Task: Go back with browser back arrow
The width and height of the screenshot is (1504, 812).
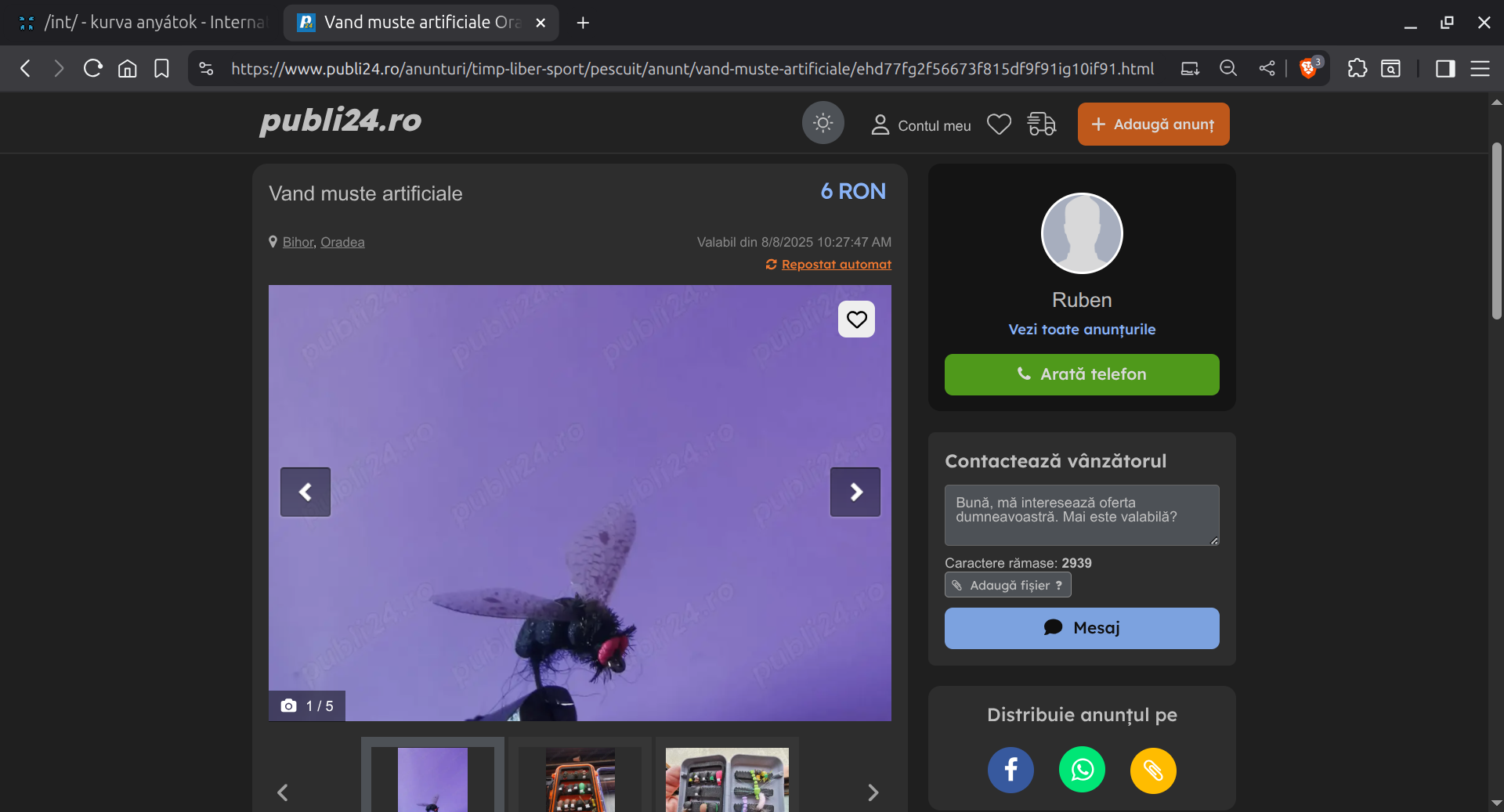Action: [x=25, y=69]
